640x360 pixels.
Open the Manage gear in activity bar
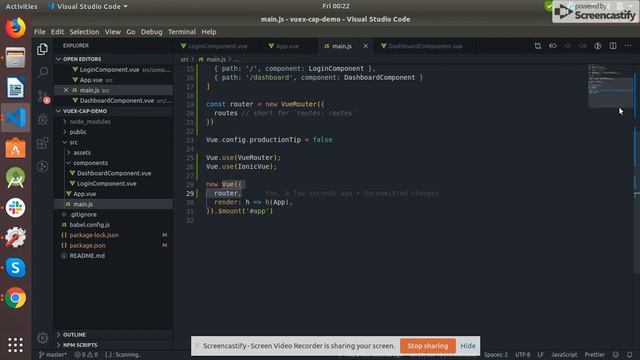click(42, 338)
